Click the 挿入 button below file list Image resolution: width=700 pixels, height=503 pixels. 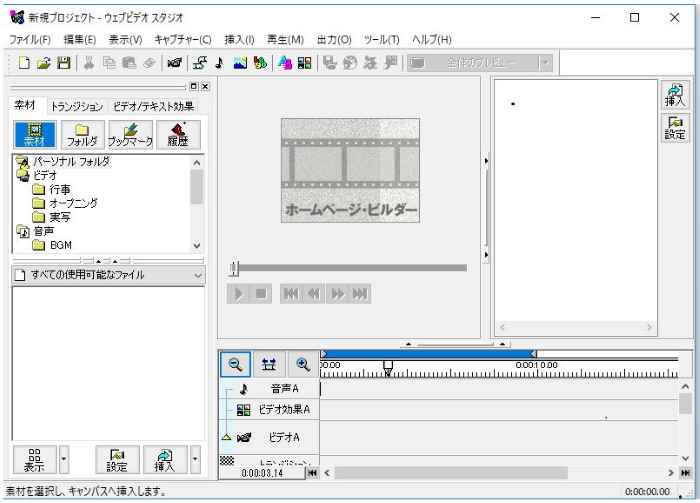(165, 459)
